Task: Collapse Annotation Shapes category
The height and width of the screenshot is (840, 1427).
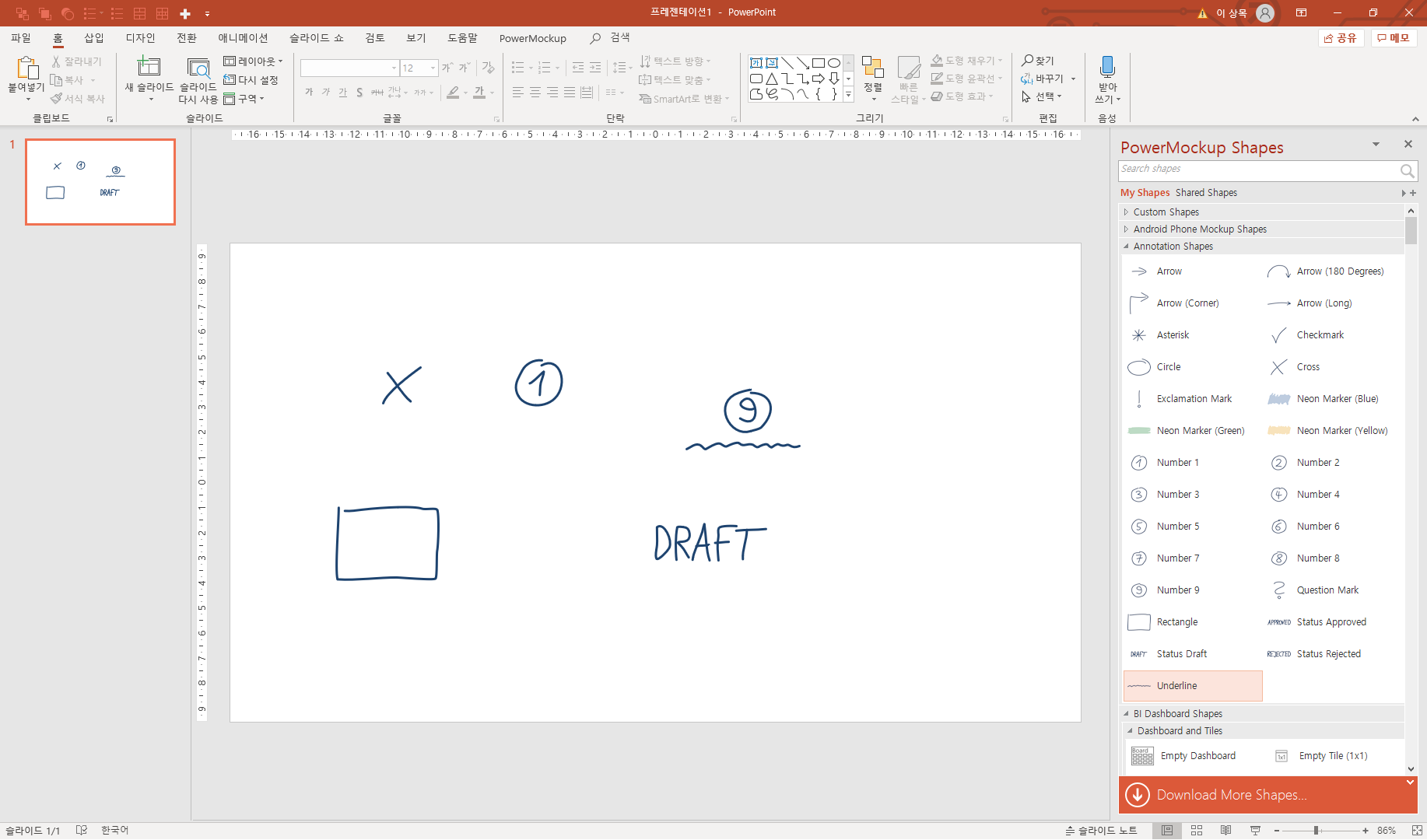Action: 1126,247
